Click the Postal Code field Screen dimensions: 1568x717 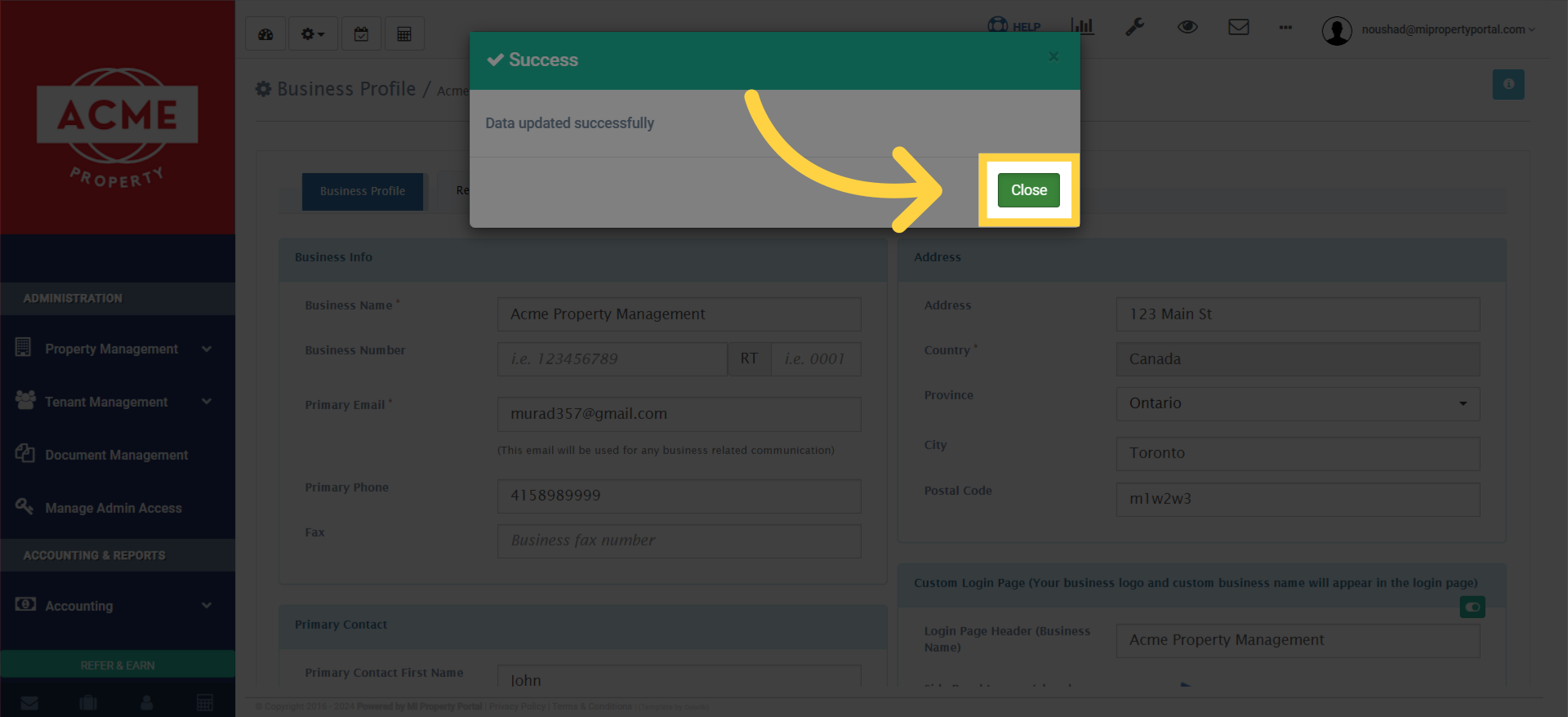point(1298,499)
